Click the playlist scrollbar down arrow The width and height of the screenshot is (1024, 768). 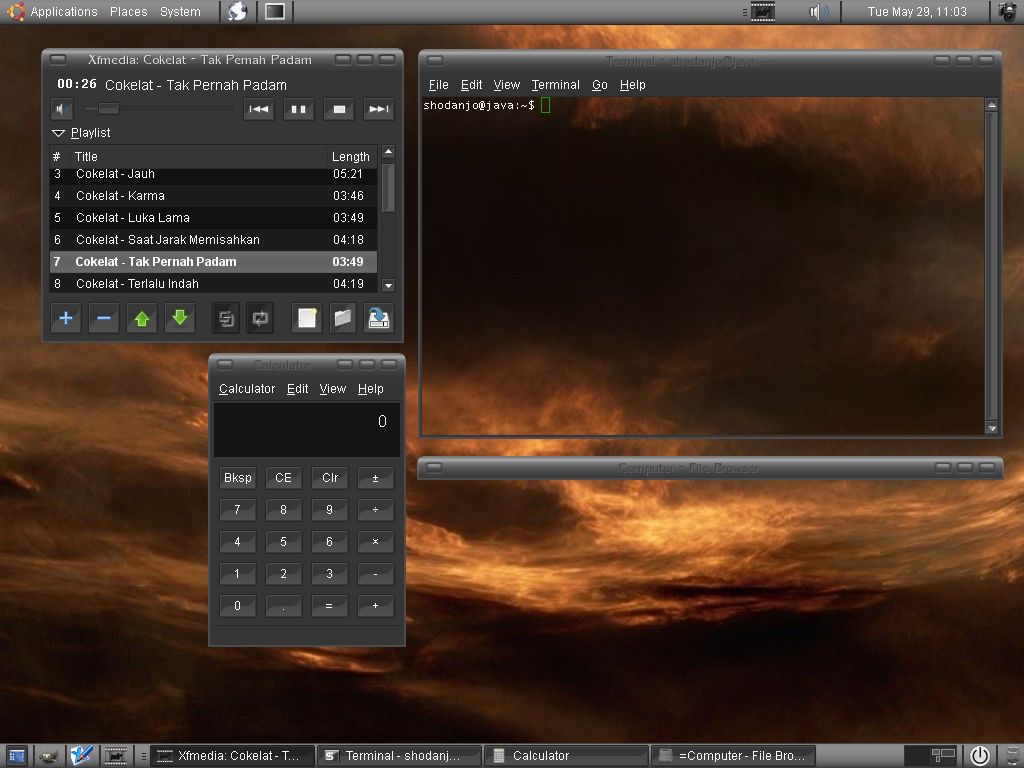point(388,285)
